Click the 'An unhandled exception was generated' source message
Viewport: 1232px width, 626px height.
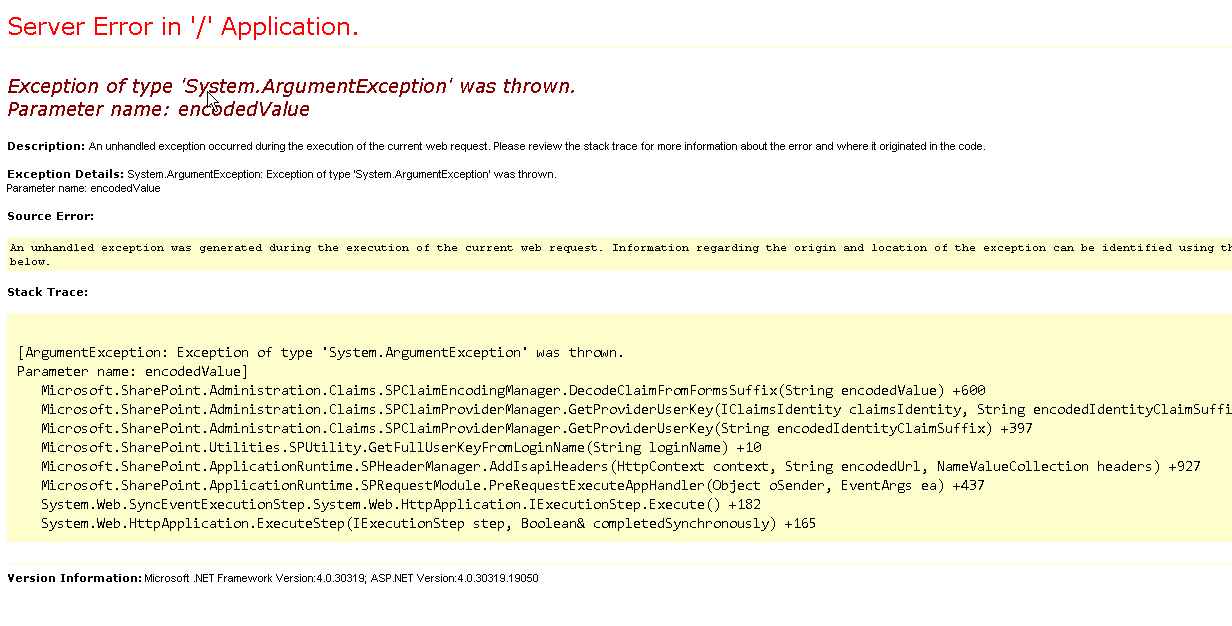600,248
